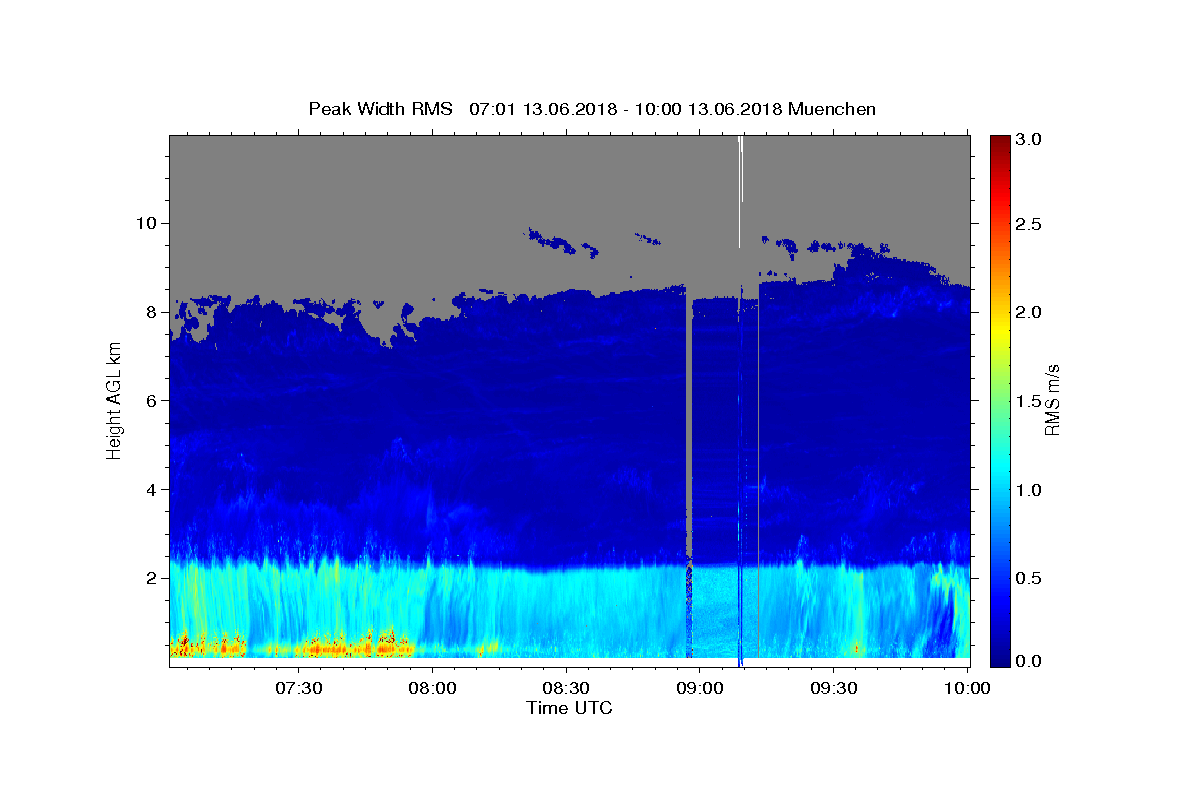Click the colorbar value 0.5
Viewport: 1200px width, 800px height.
pyautogui.click(x=1029, y=577)
